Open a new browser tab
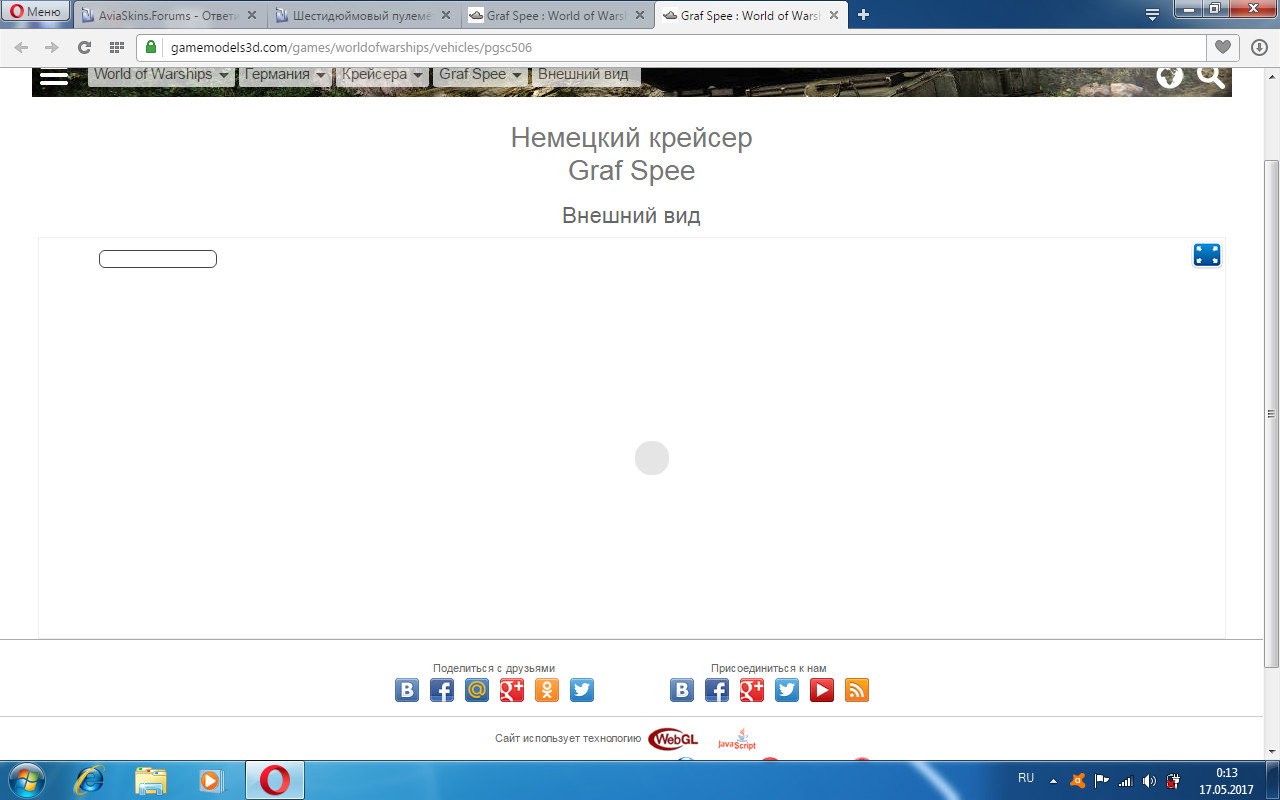Image resolution: width=1280 pixels, height=800 pixels. pyautogui.click(x=864, y=14)
